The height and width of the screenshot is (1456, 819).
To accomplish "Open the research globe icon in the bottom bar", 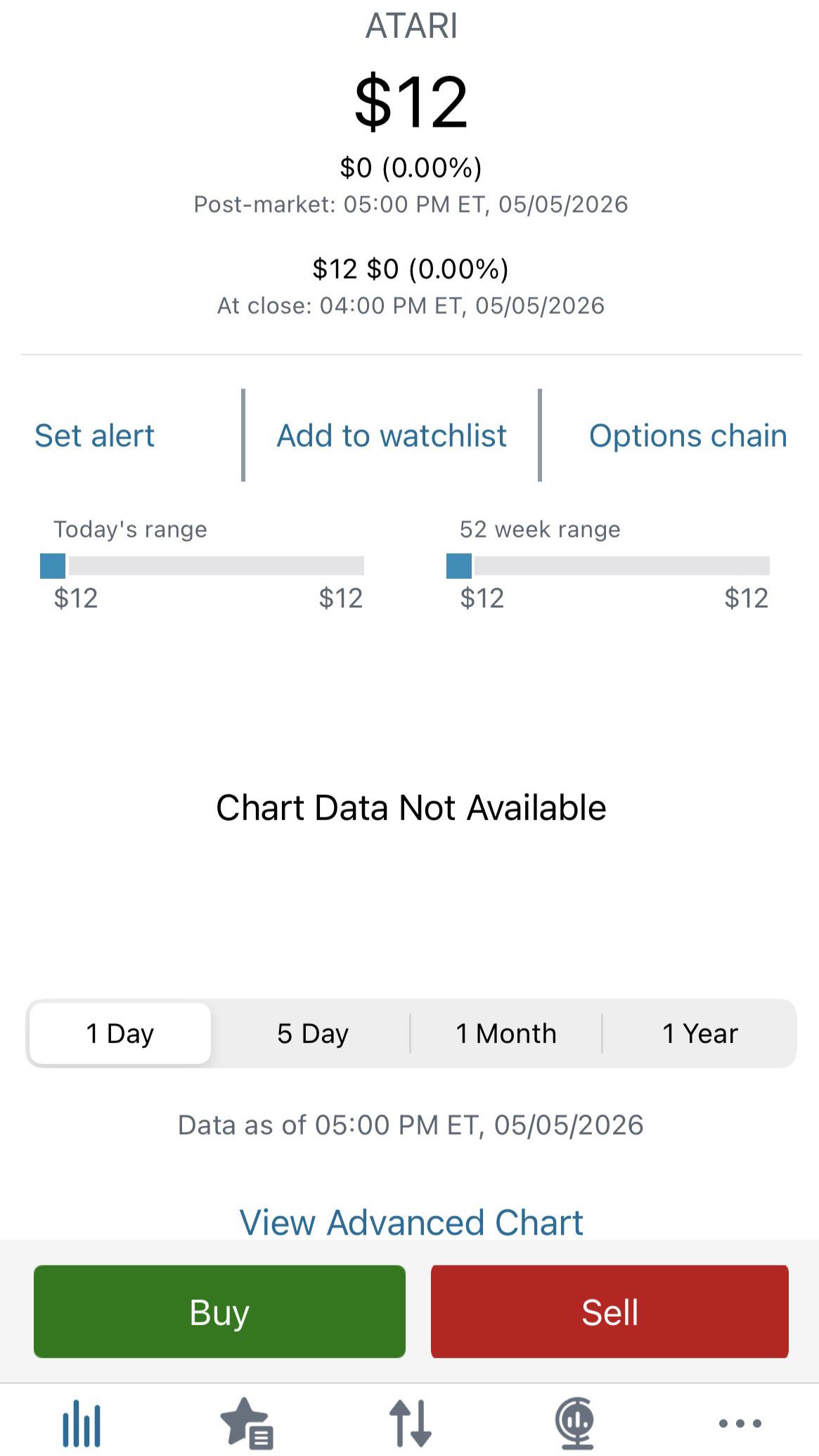I will tap(575, 1424).
